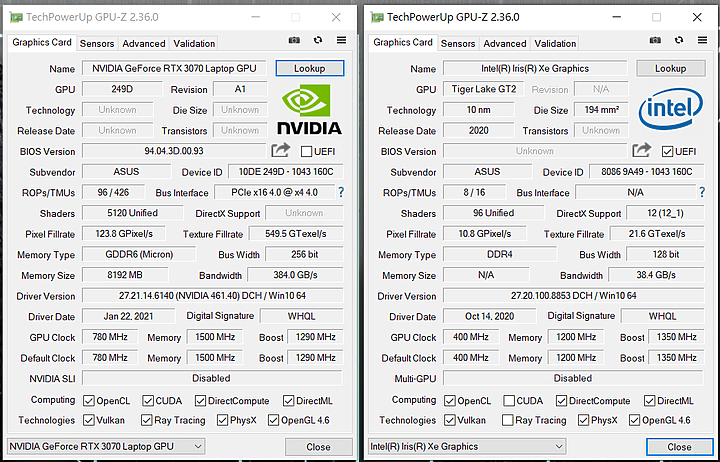Image resolution: width=720 pixels, height=462 pixels.
Task: Toggle OpenGL 4.6 checkbox in Intel window
Action: click(x=634, y=420)
